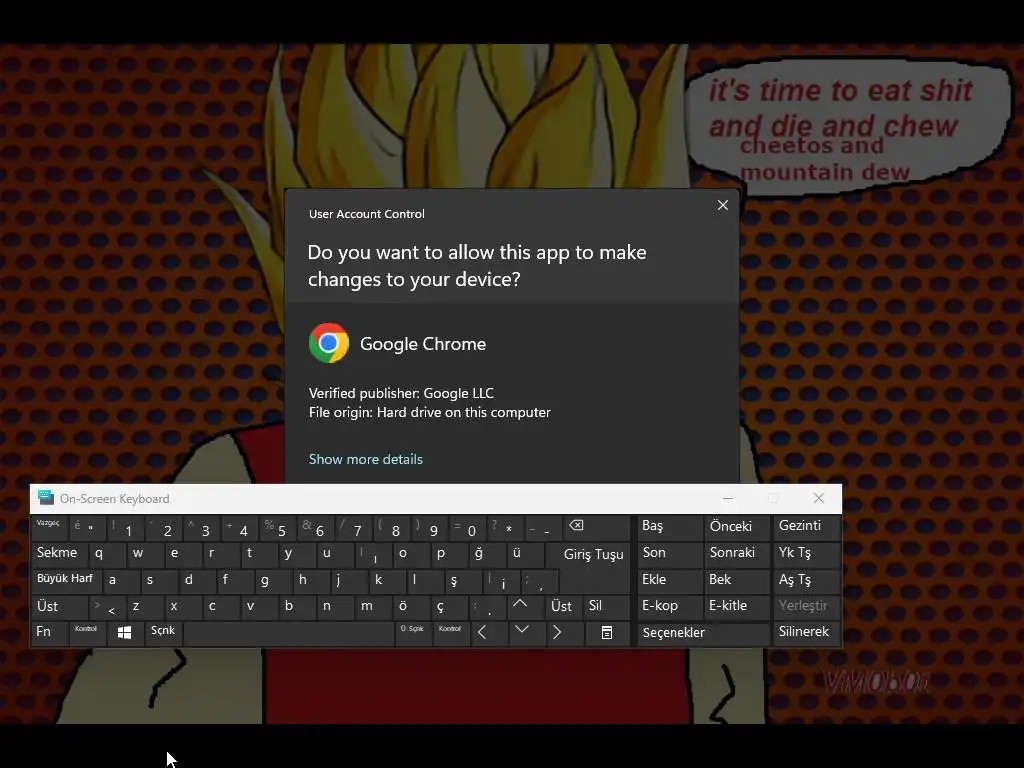
Task: Click File origin: Hard drive text
Action: tap(429, 412)
